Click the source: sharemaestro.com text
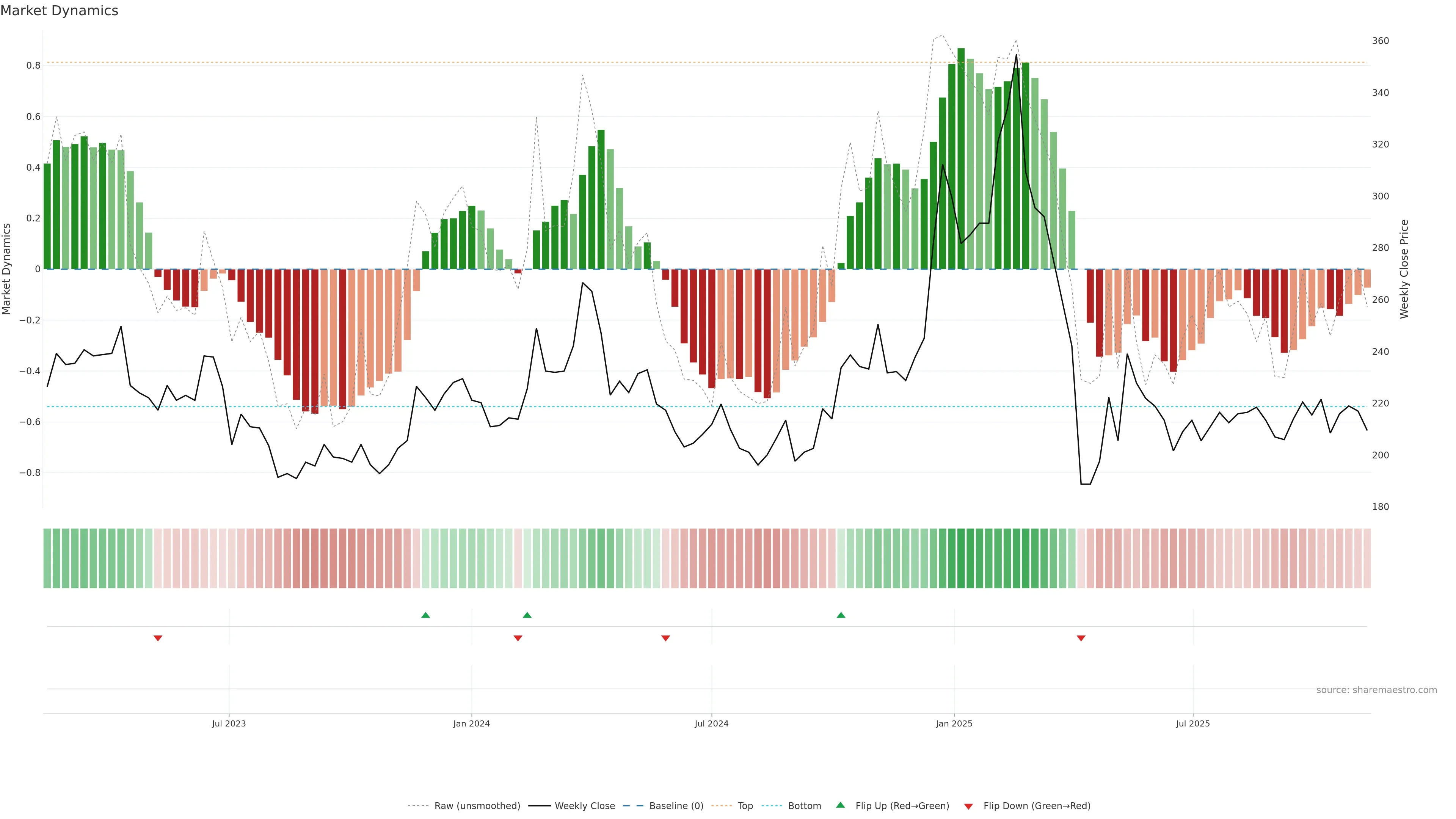The image size is (1456, 819). (1376, 690)
